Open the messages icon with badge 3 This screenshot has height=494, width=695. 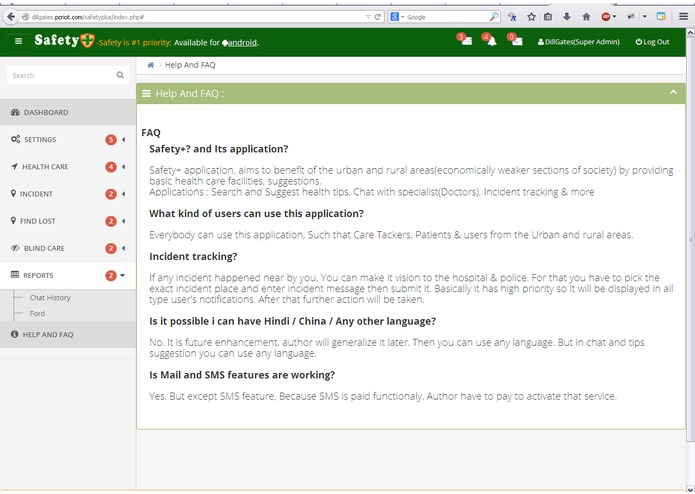(465, 40)
